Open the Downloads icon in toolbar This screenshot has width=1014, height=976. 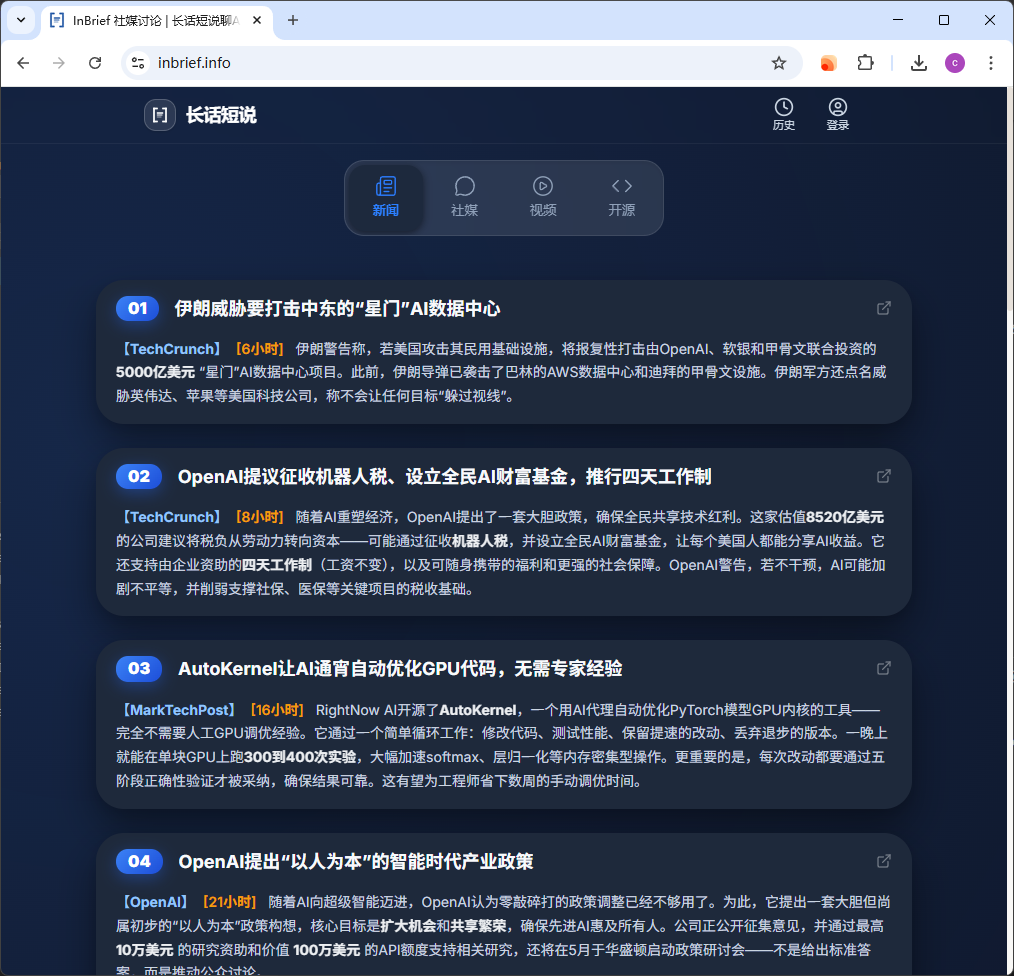(x=919, y=63)
